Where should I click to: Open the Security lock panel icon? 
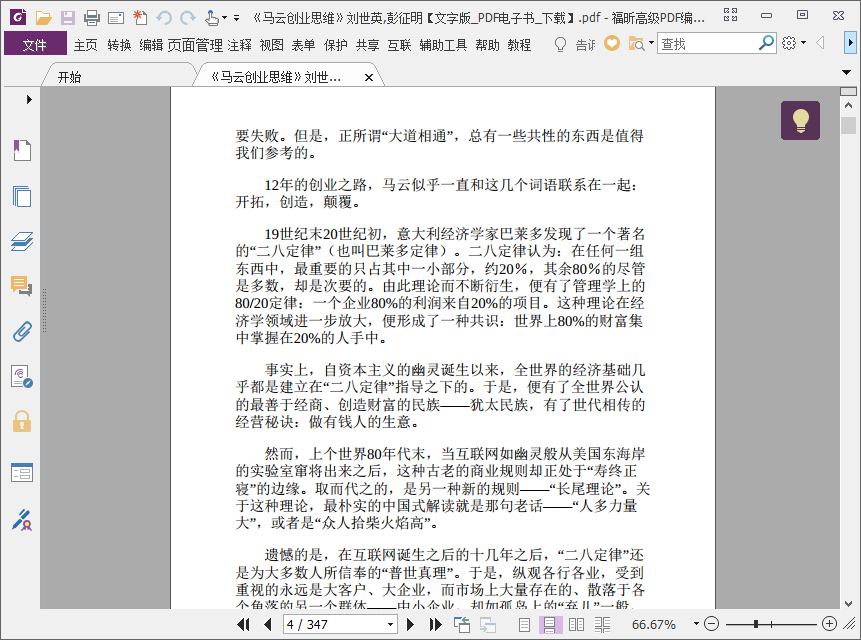pos(22,422)
